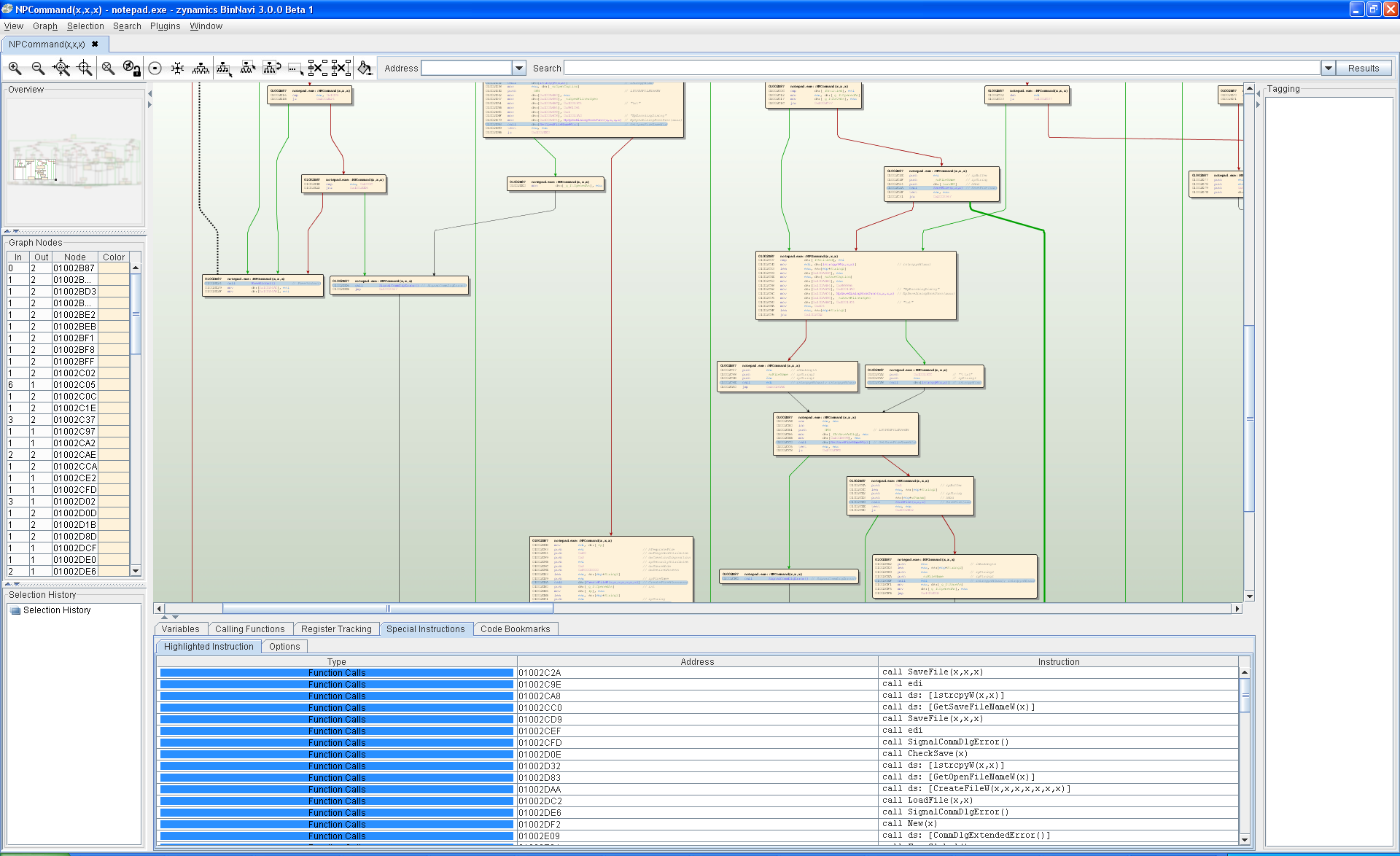
Task: Click the zoom out magnifier icon
Action: 38,69
